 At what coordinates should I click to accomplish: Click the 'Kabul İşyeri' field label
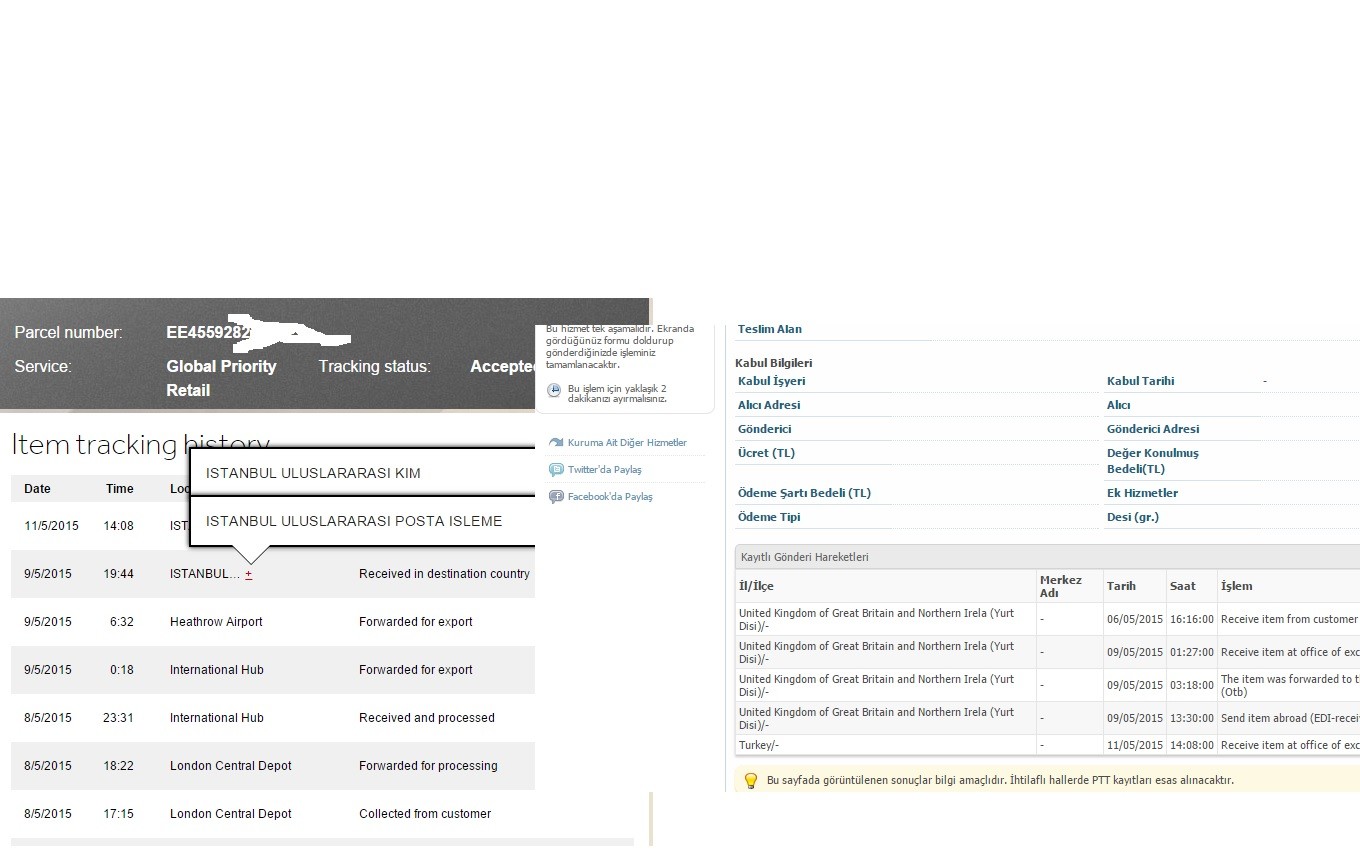[x=771, y=381]
